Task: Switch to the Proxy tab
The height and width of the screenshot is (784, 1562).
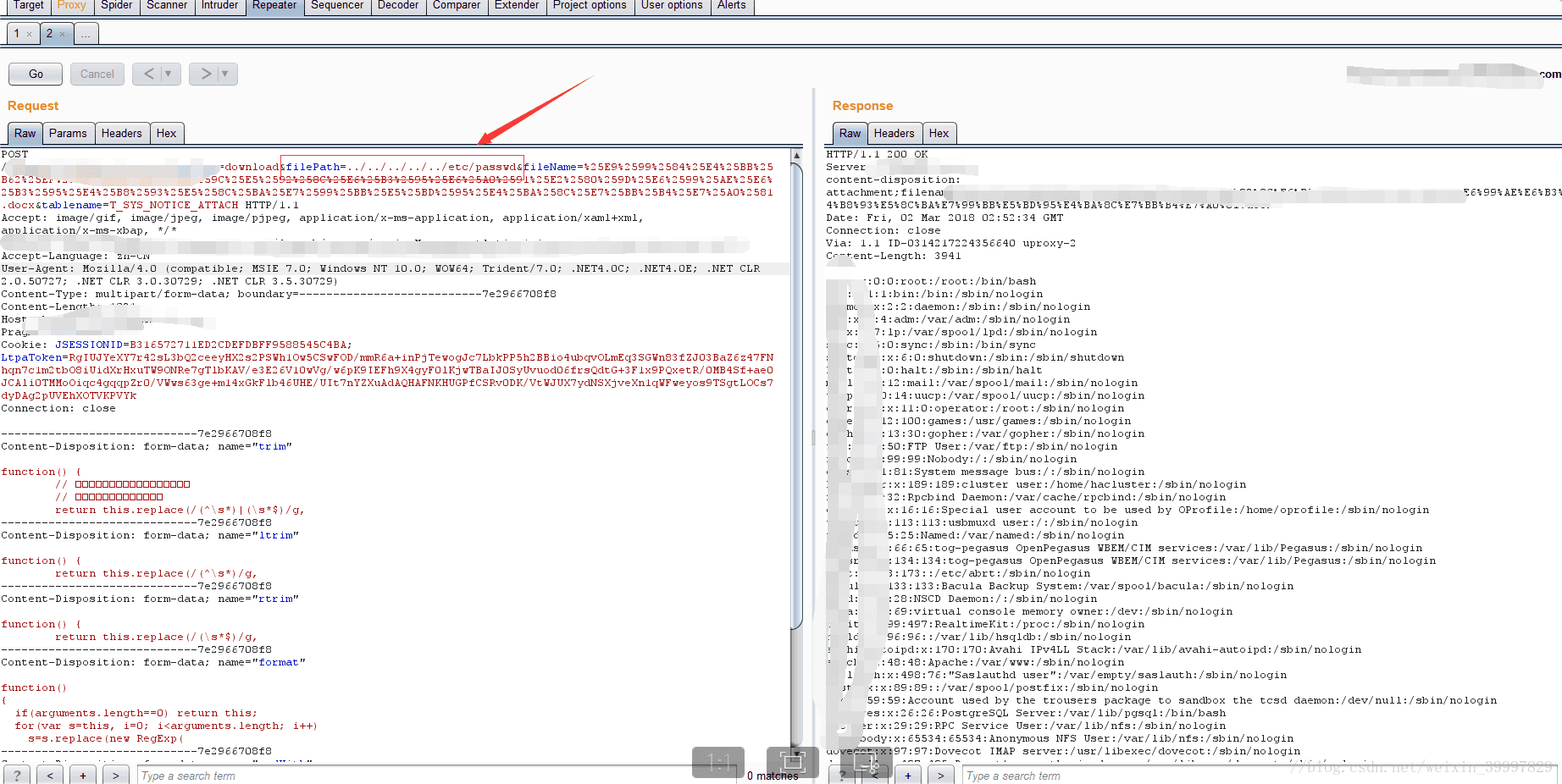Action: (x=72, y=6)
